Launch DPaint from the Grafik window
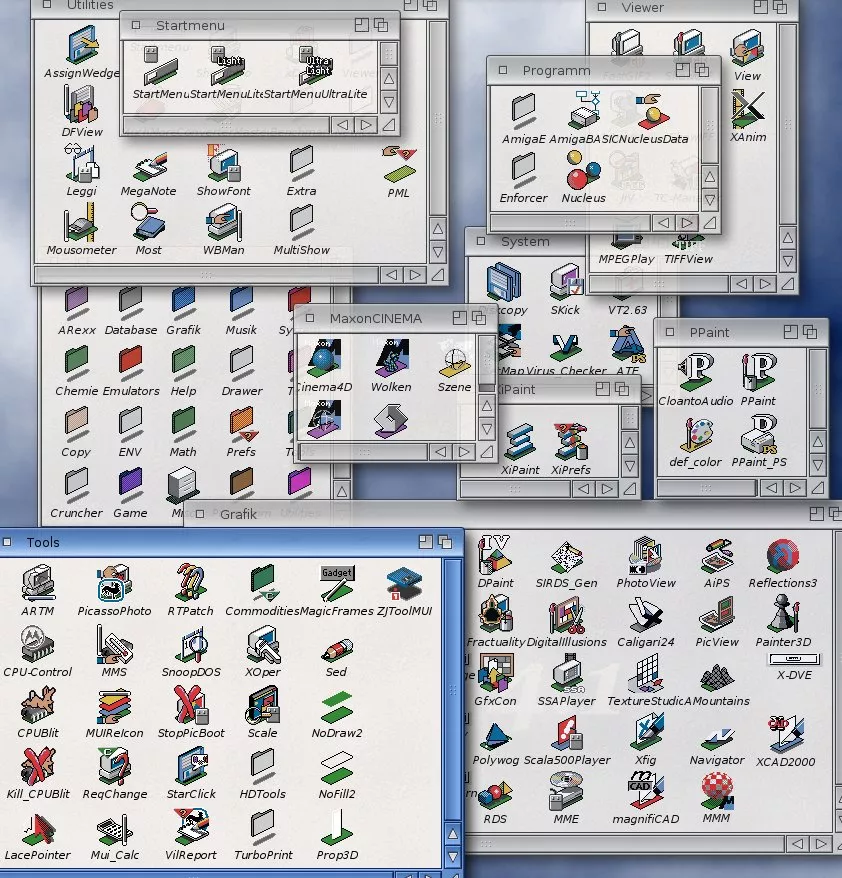 (494, 558)
